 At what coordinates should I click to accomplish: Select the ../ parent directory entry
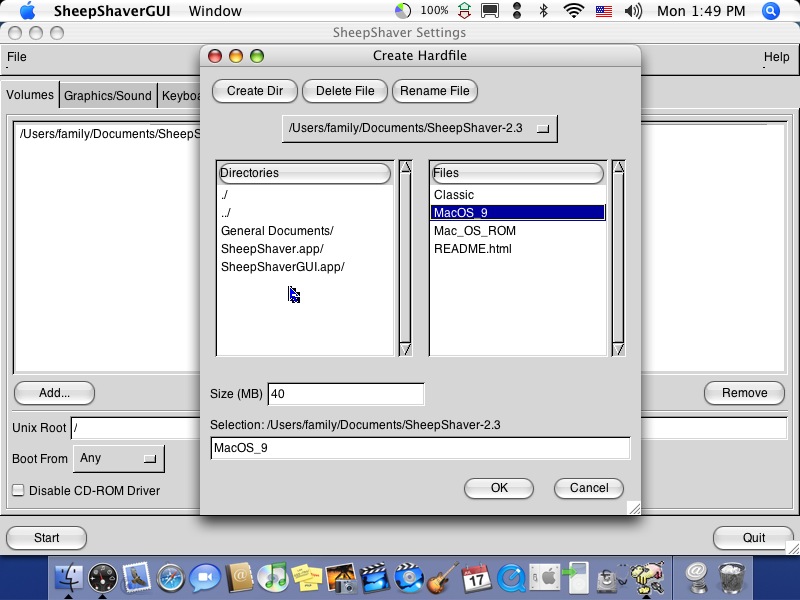226,213
